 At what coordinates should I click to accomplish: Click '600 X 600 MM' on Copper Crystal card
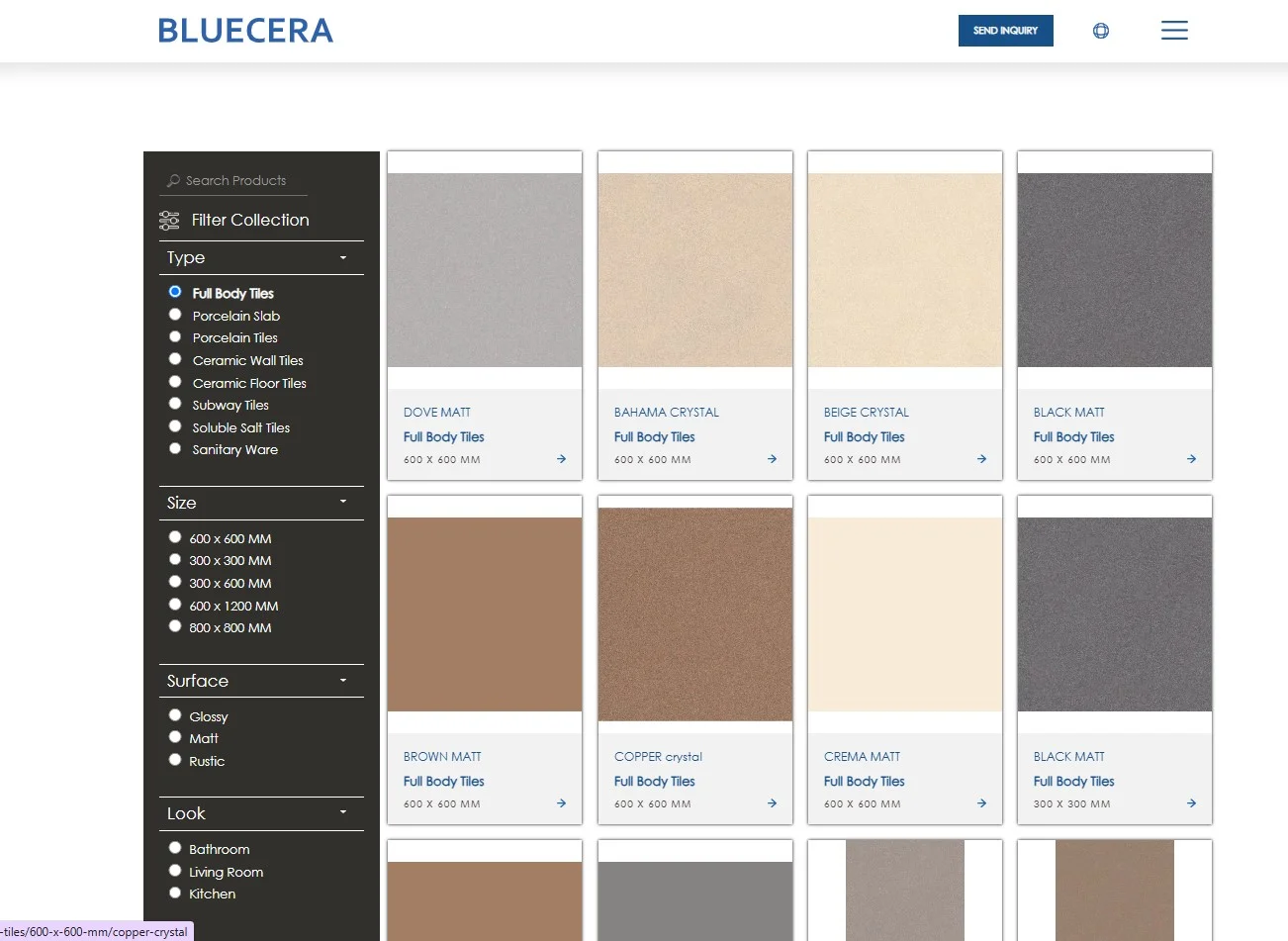[x=653, y=804]
